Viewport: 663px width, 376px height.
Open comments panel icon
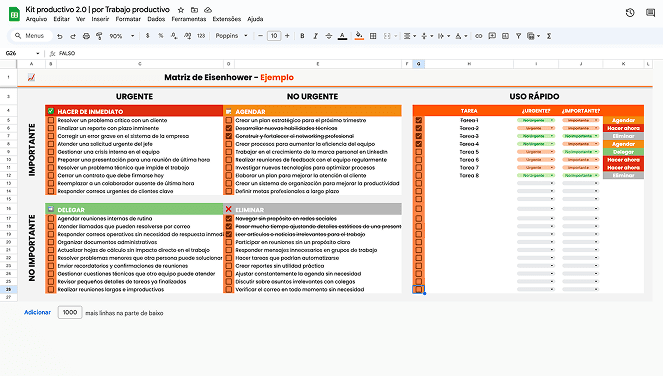651,13
